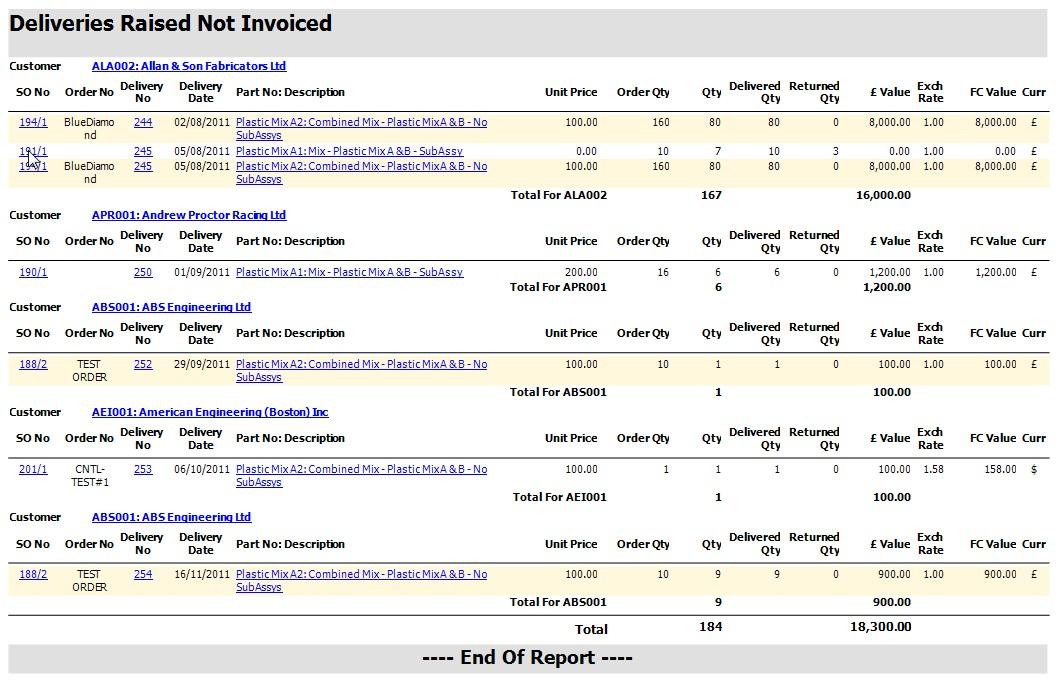Click ABS001 customer link above delivery 252

[171, 307]
